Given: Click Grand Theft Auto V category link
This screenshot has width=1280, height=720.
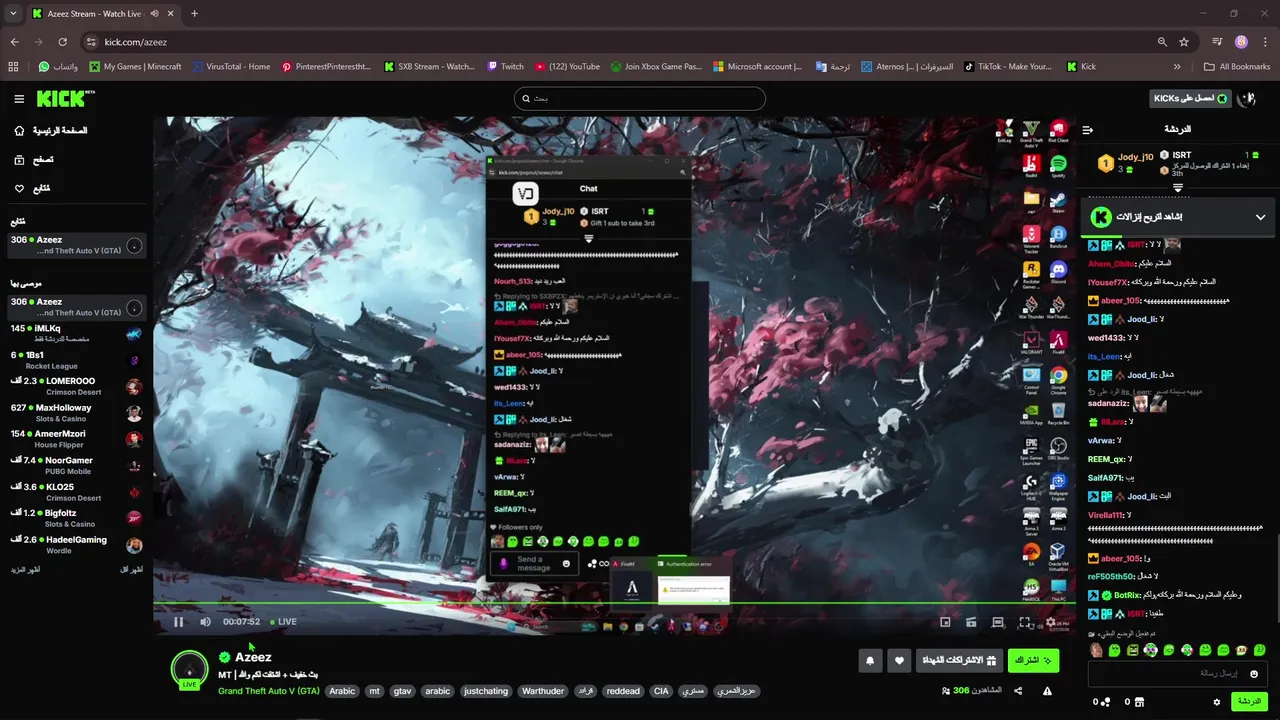Looking at the screenshot, I should (x=268, y=691).
